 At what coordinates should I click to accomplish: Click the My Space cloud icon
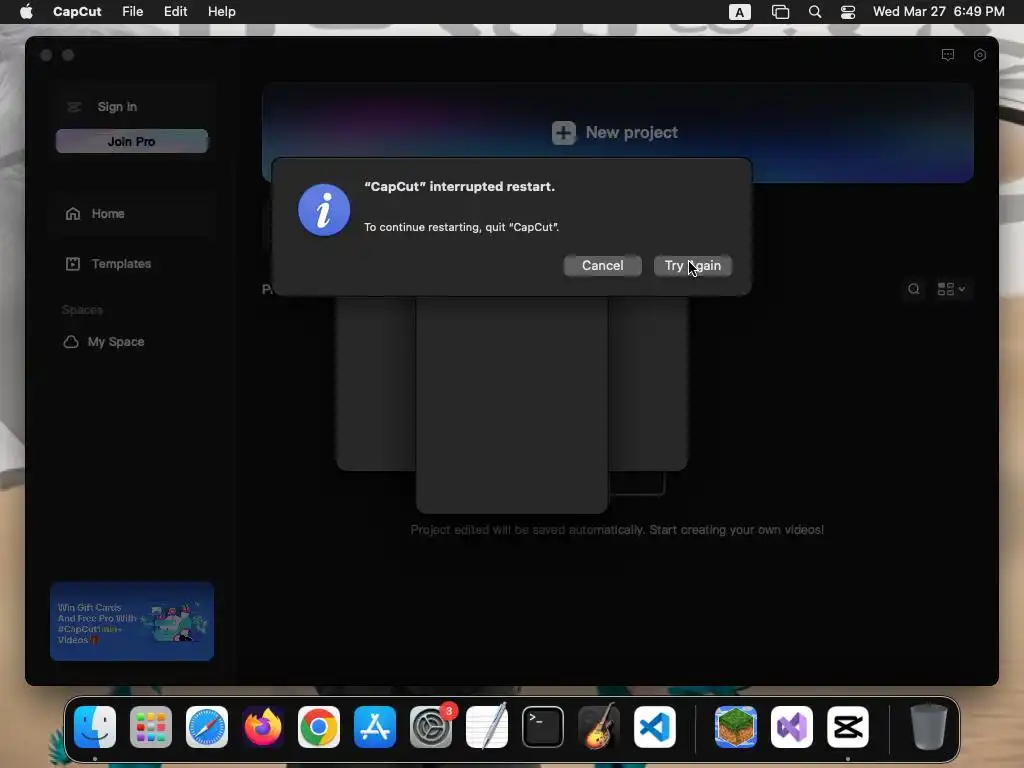(x=71, y=342)
